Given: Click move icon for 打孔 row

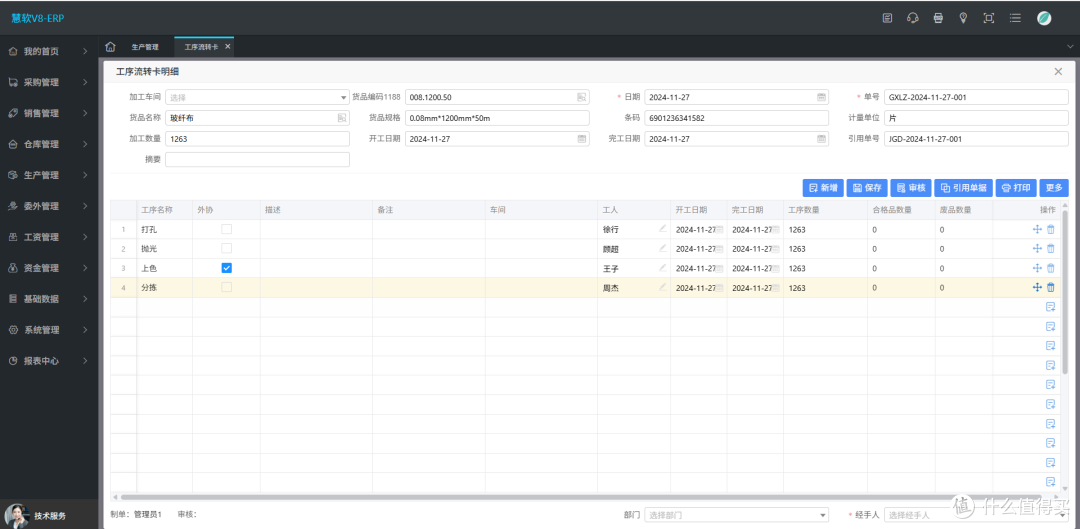Looking at the screenshot, I should tap(1037, 229).
